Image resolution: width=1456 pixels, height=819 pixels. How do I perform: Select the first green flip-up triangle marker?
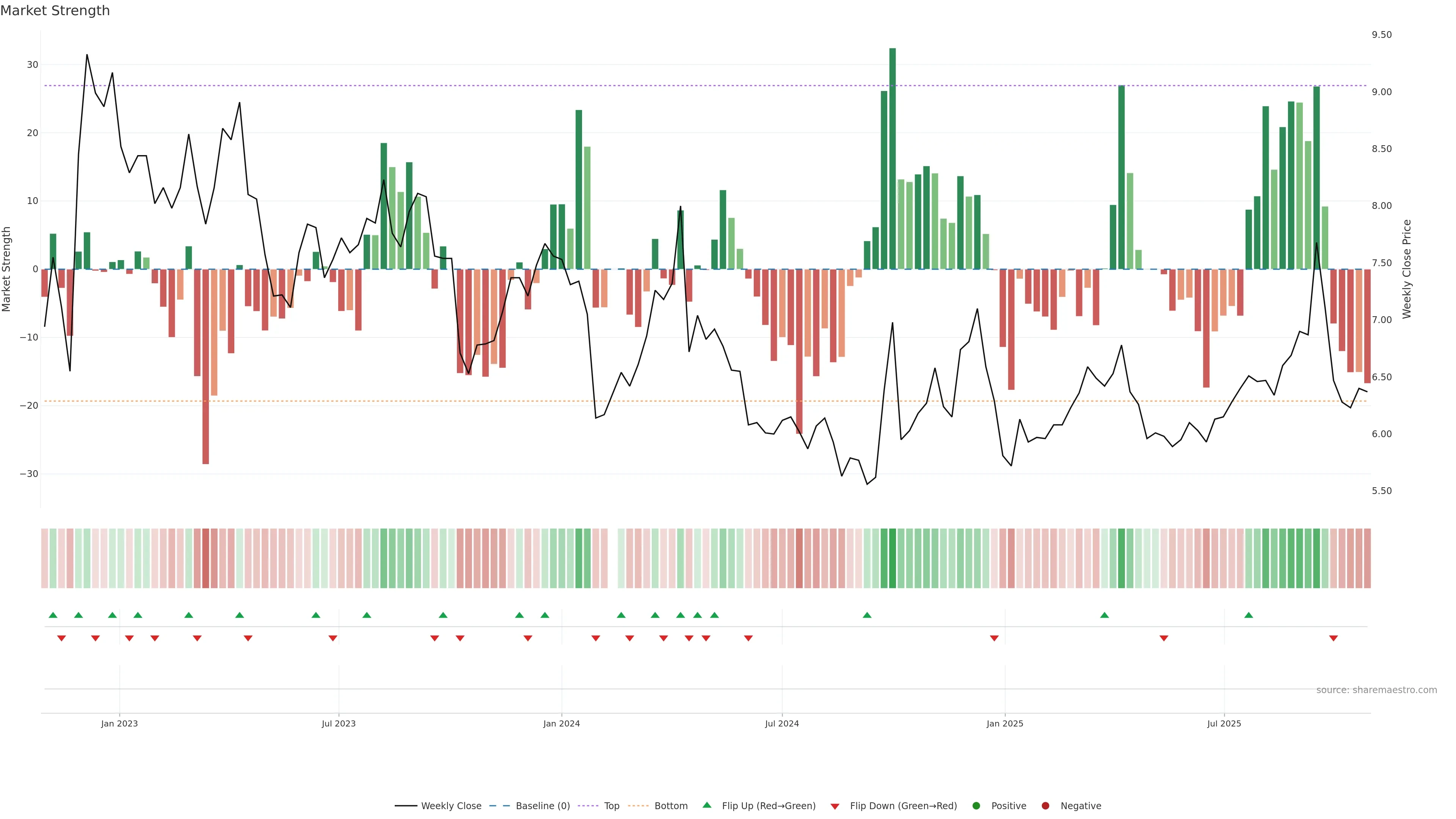pos(53,615)
